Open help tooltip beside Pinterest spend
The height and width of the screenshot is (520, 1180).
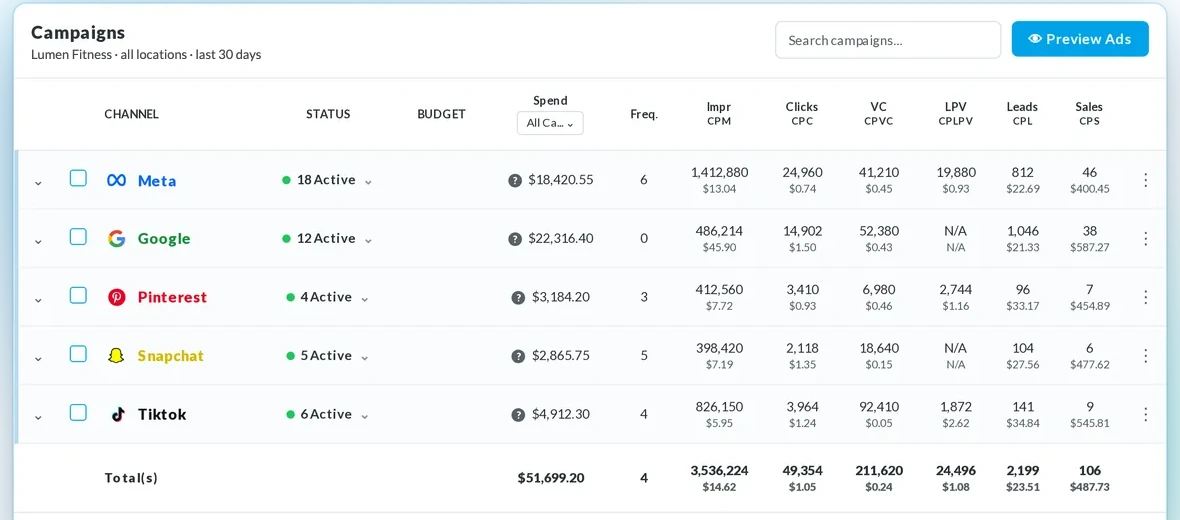tap(518, 297)
